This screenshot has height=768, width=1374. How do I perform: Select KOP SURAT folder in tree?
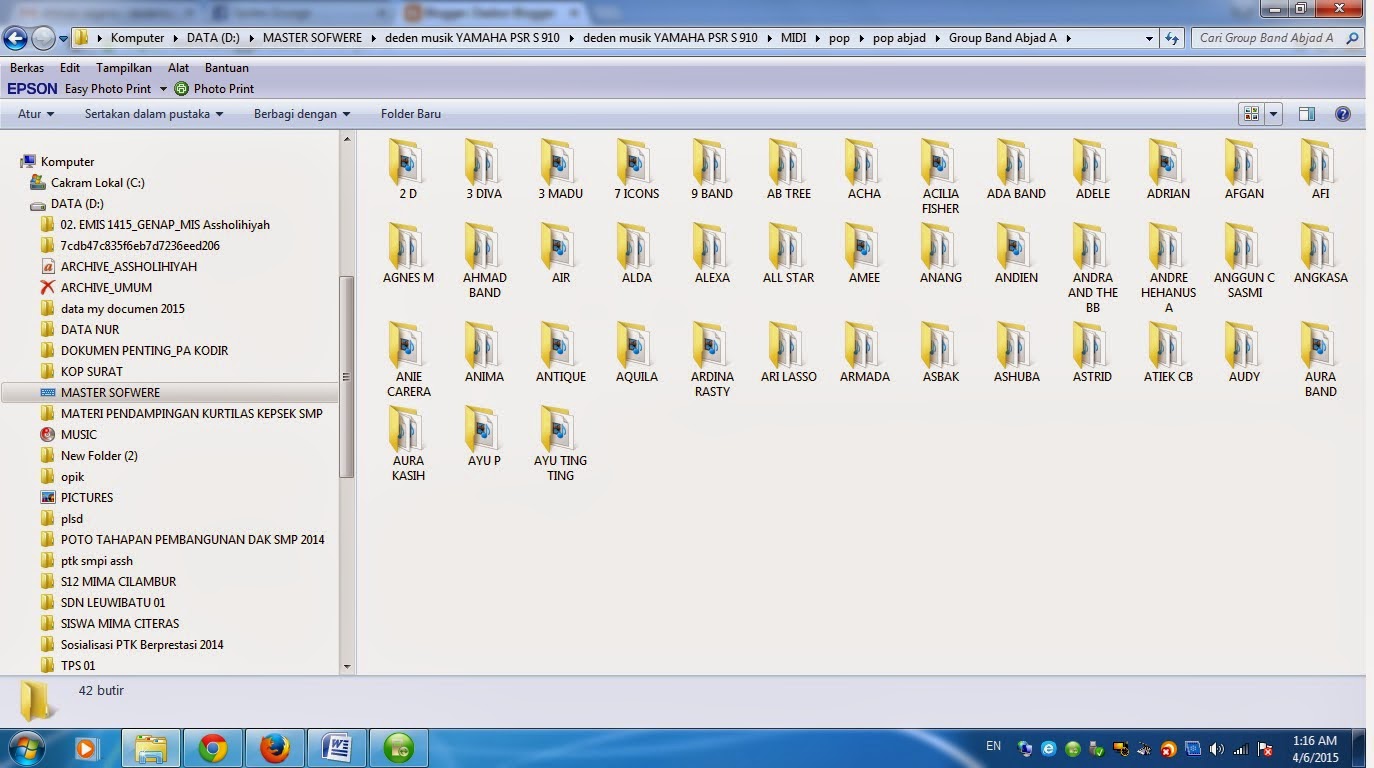coord(92,372)
